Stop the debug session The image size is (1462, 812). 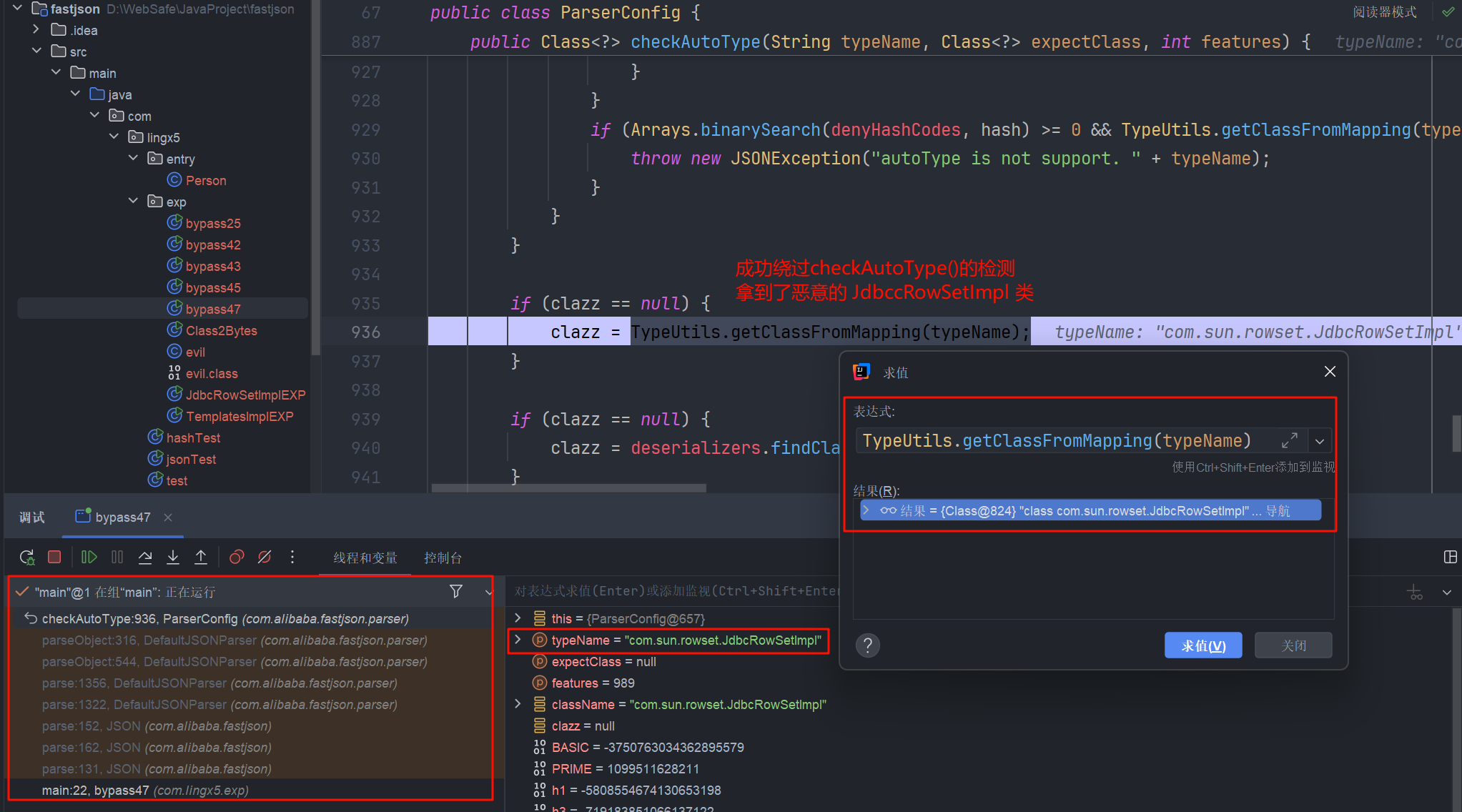coord(54,557)
